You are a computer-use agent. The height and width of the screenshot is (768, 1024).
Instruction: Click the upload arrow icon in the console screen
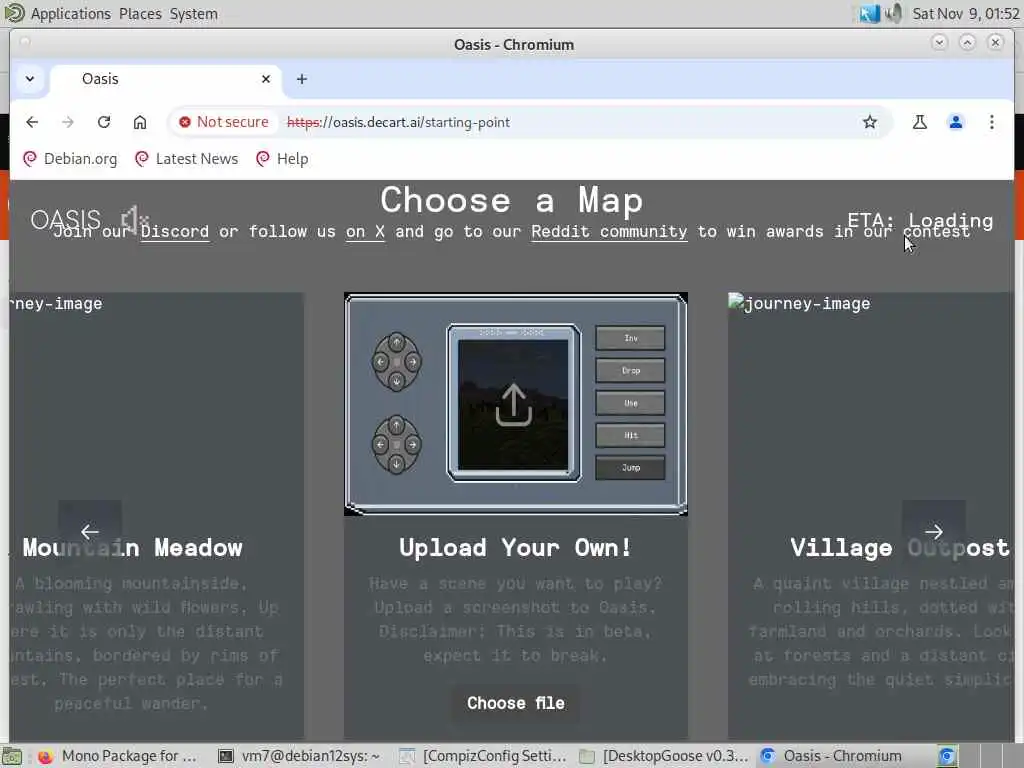(513, 405)
